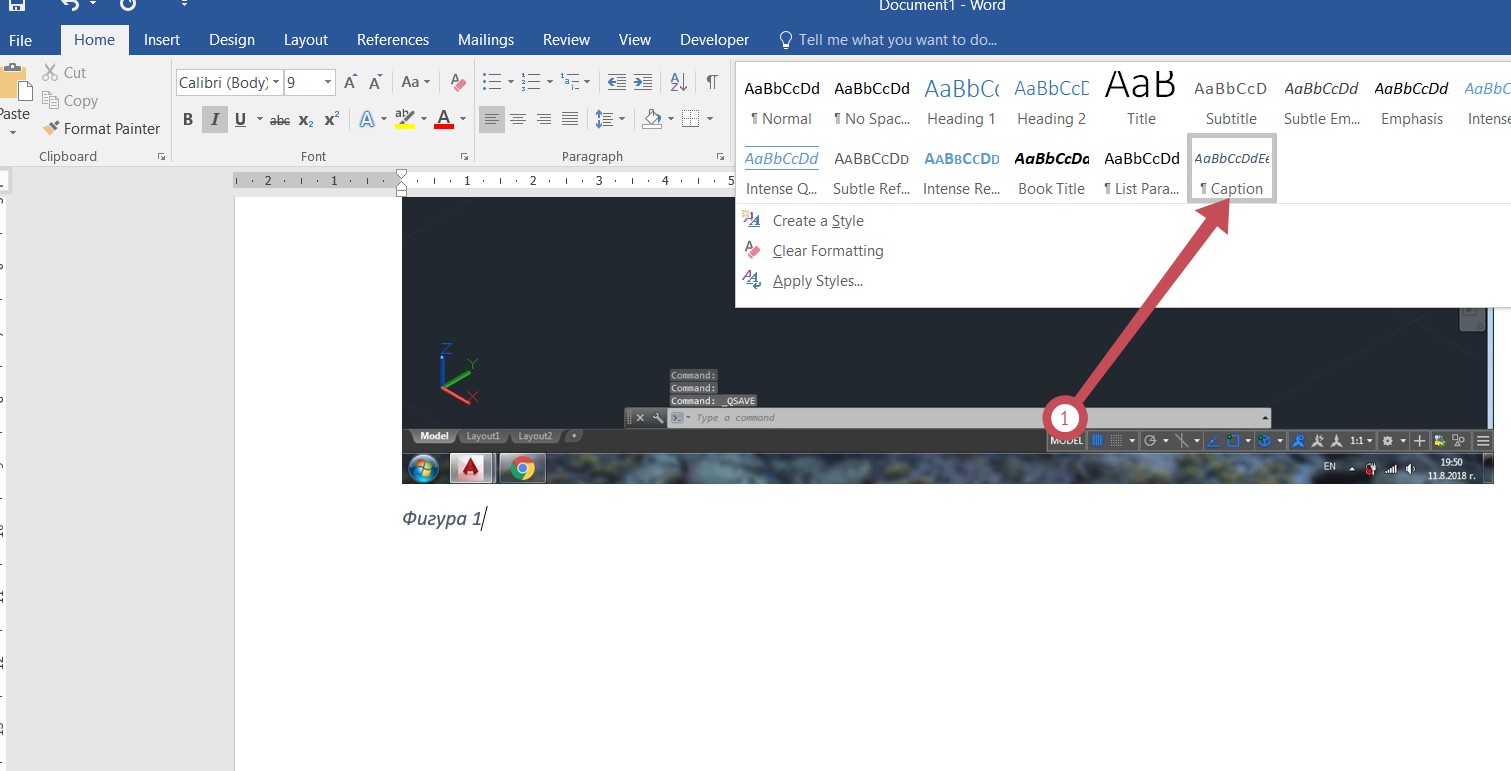Switch to the References tab
The image size is (1511, 771).
coord(393,40)
